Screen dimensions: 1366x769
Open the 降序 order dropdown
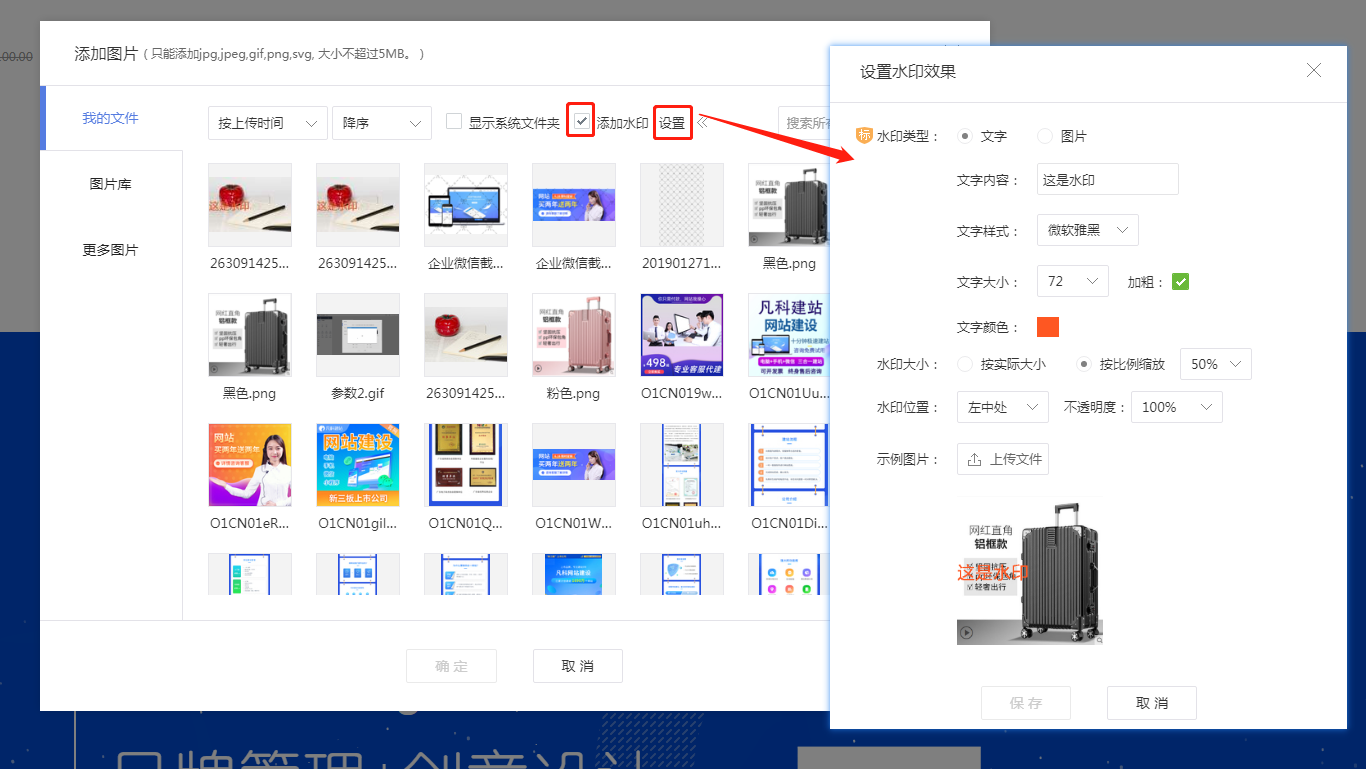pos(382,123)
